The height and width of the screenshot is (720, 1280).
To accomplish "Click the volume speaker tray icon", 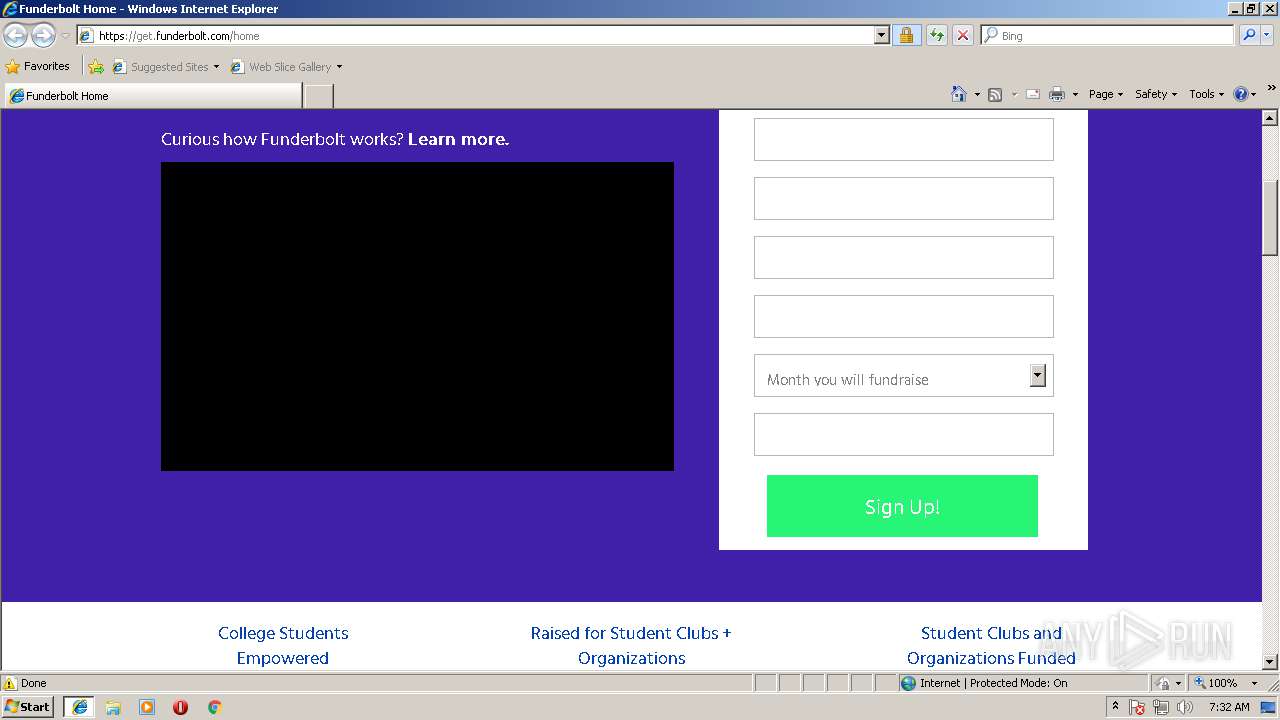I will [x=1184, y=707].
